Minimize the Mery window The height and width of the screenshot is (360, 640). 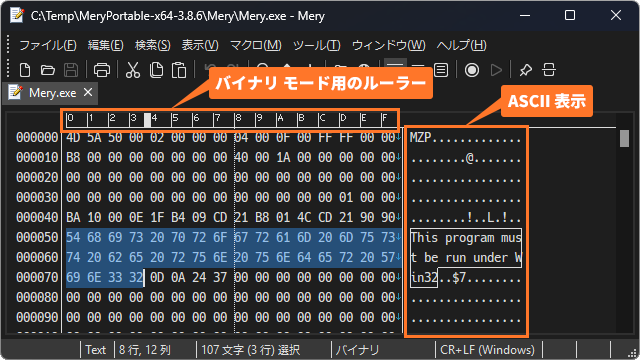tap(525, 16)
